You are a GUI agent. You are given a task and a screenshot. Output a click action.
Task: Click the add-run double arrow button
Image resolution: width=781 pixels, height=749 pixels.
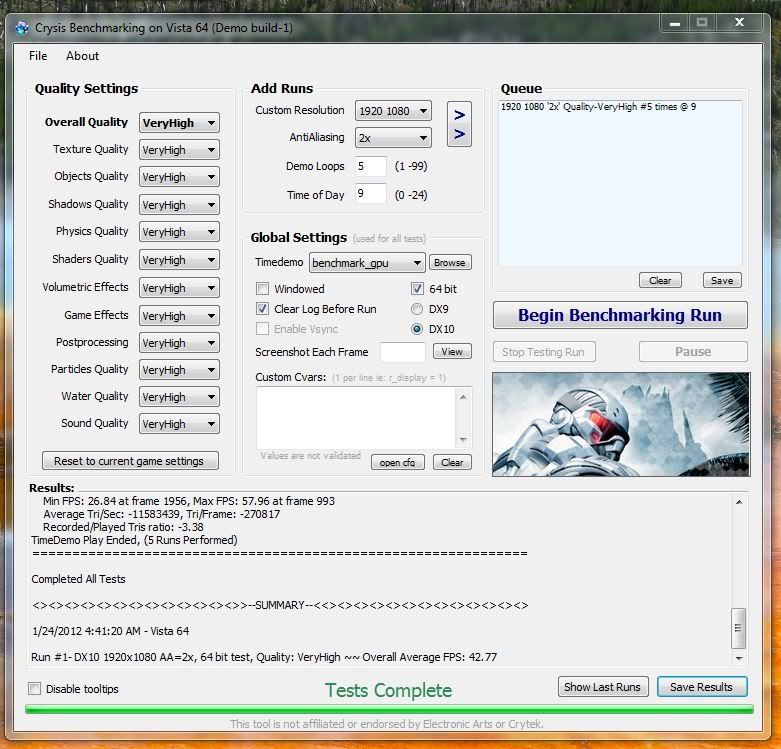(x=459, y=124)
